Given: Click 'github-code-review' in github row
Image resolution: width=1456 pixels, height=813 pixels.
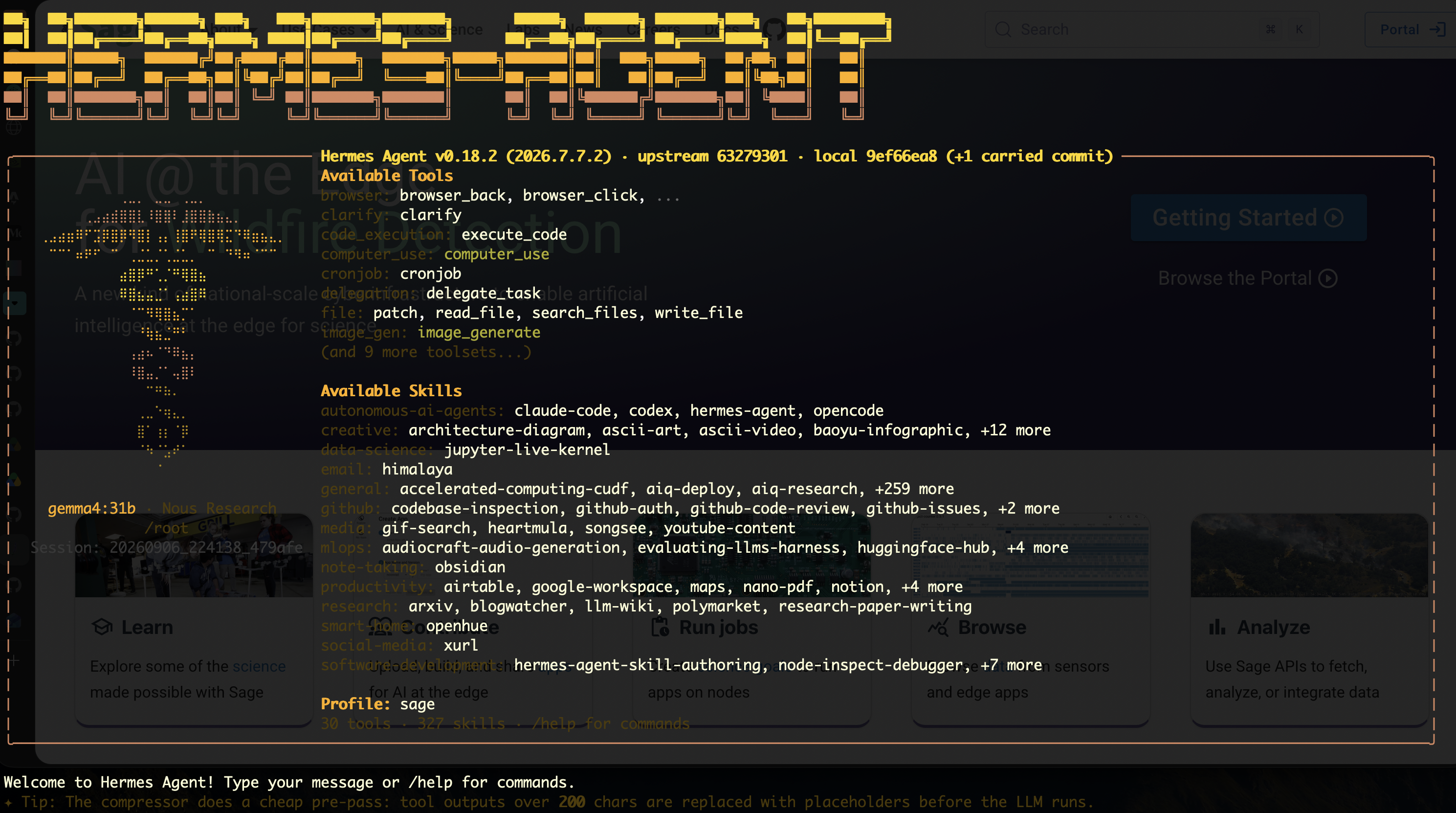Looking at the screenshot, I should [769, 508].
